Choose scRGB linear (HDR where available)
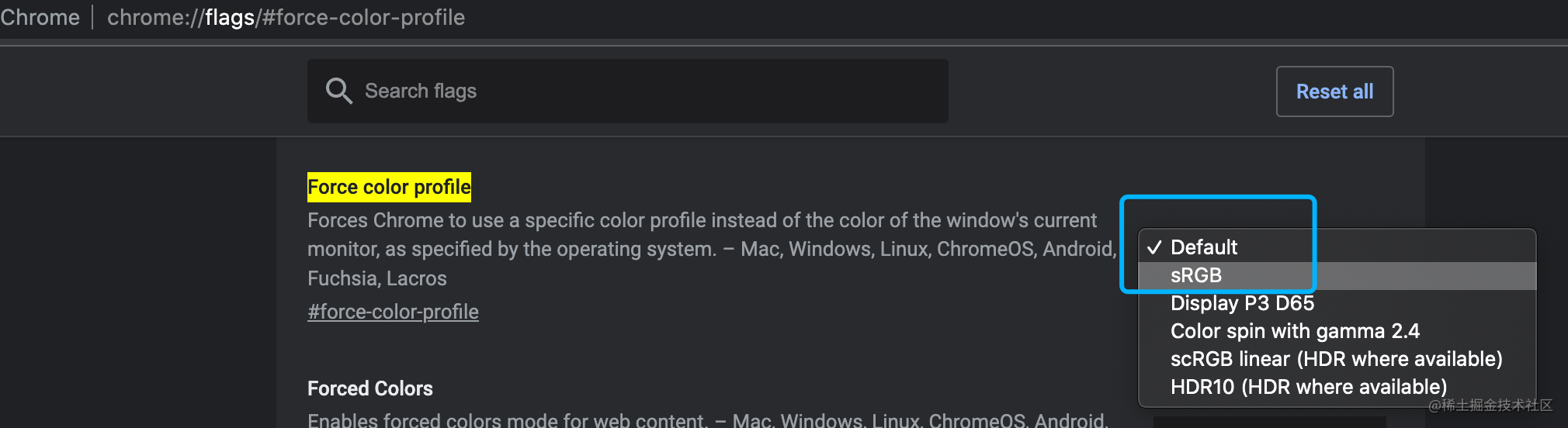The height and width of the screenshot is (428, 1568). (1337, 359)
